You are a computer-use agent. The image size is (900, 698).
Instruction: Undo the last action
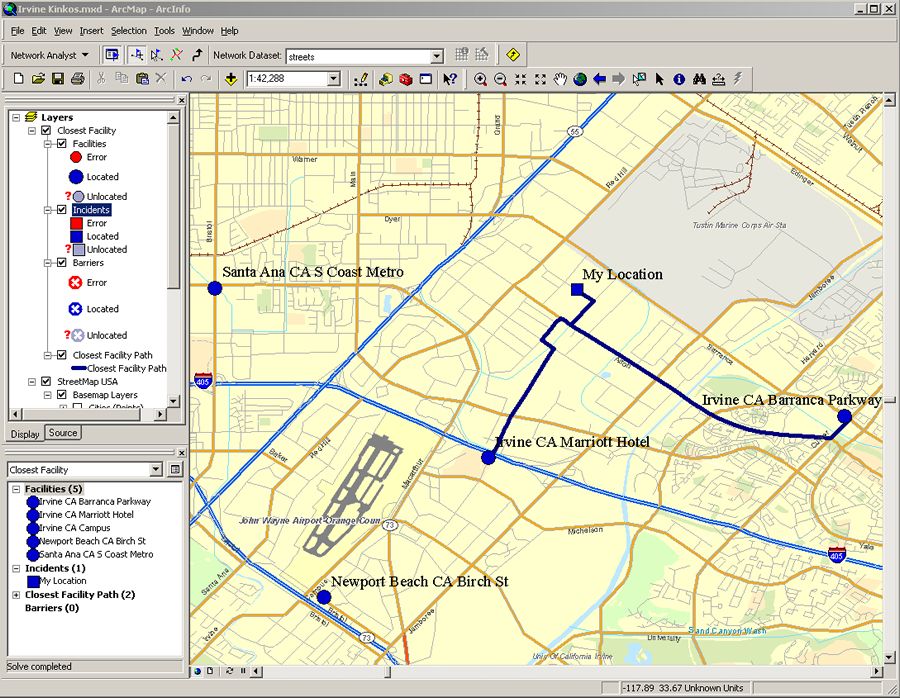[186, 79]
